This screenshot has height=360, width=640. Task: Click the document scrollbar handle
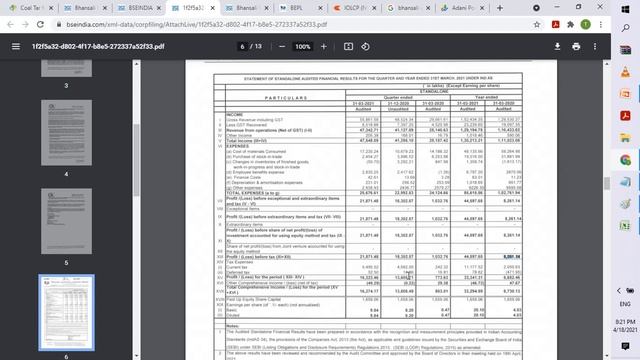pyautogui.click(x=607, y=184)
